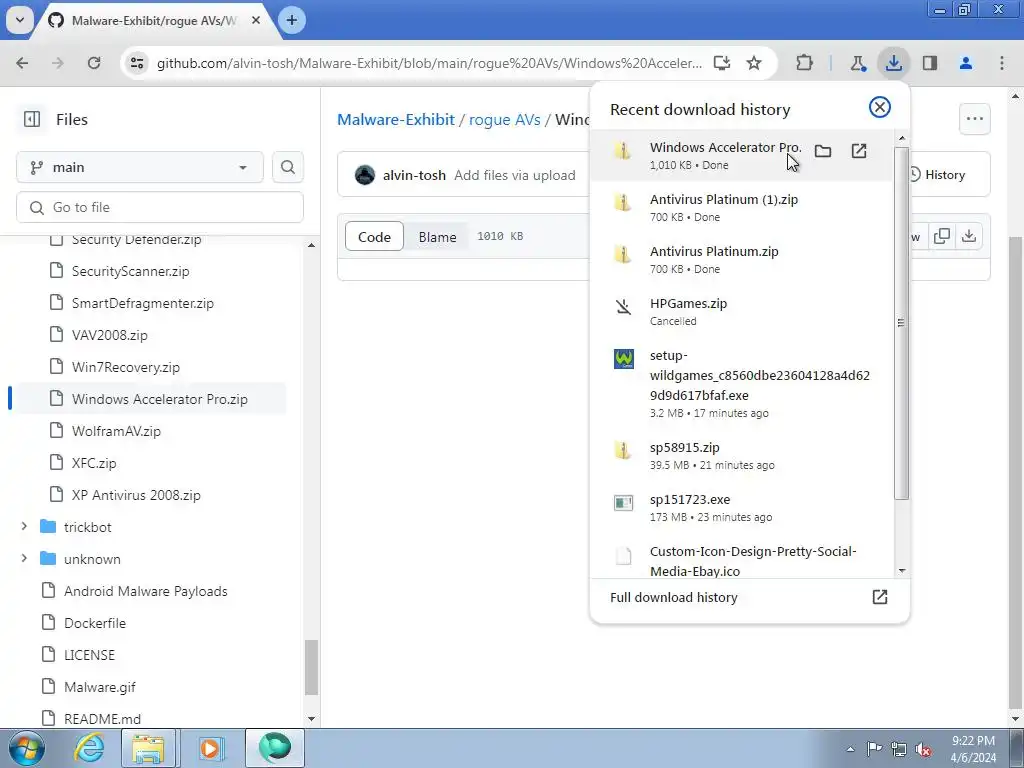Open Chrome Labs flask icon
This screenshot has width=1024, height=768.
857,63
